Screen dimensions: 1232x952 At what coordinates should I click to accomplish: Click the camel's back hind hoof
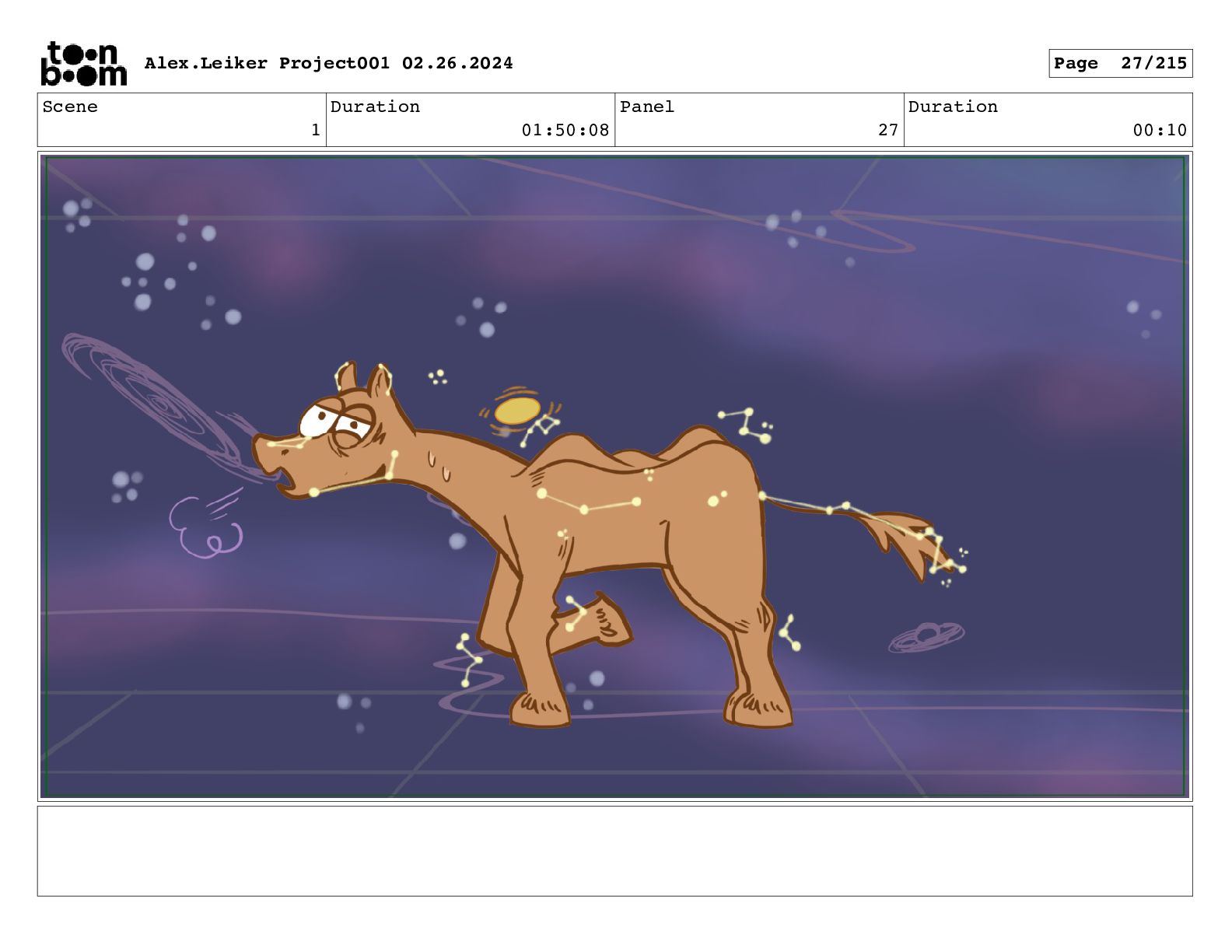tap(759, 708)
